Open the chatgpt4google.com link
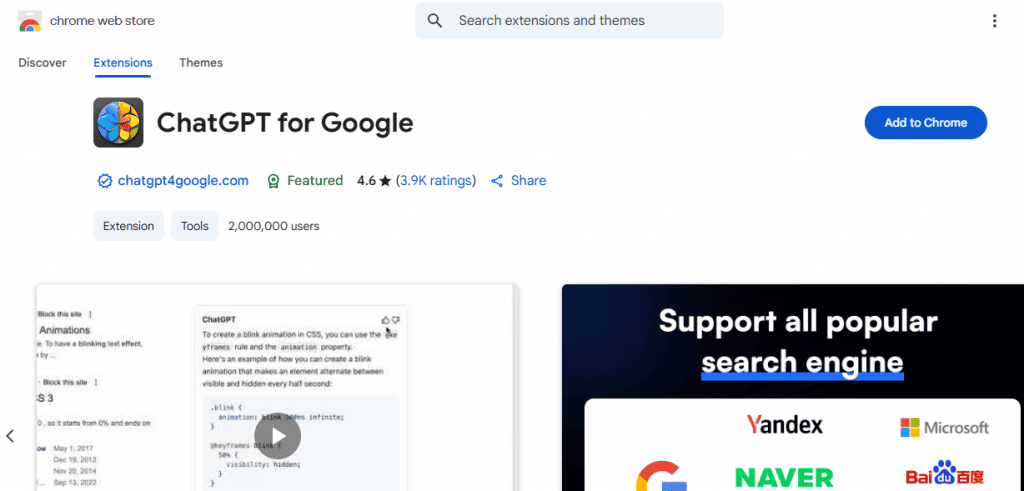The height and width of the screenshot is (491, 1024). point(183,181)
